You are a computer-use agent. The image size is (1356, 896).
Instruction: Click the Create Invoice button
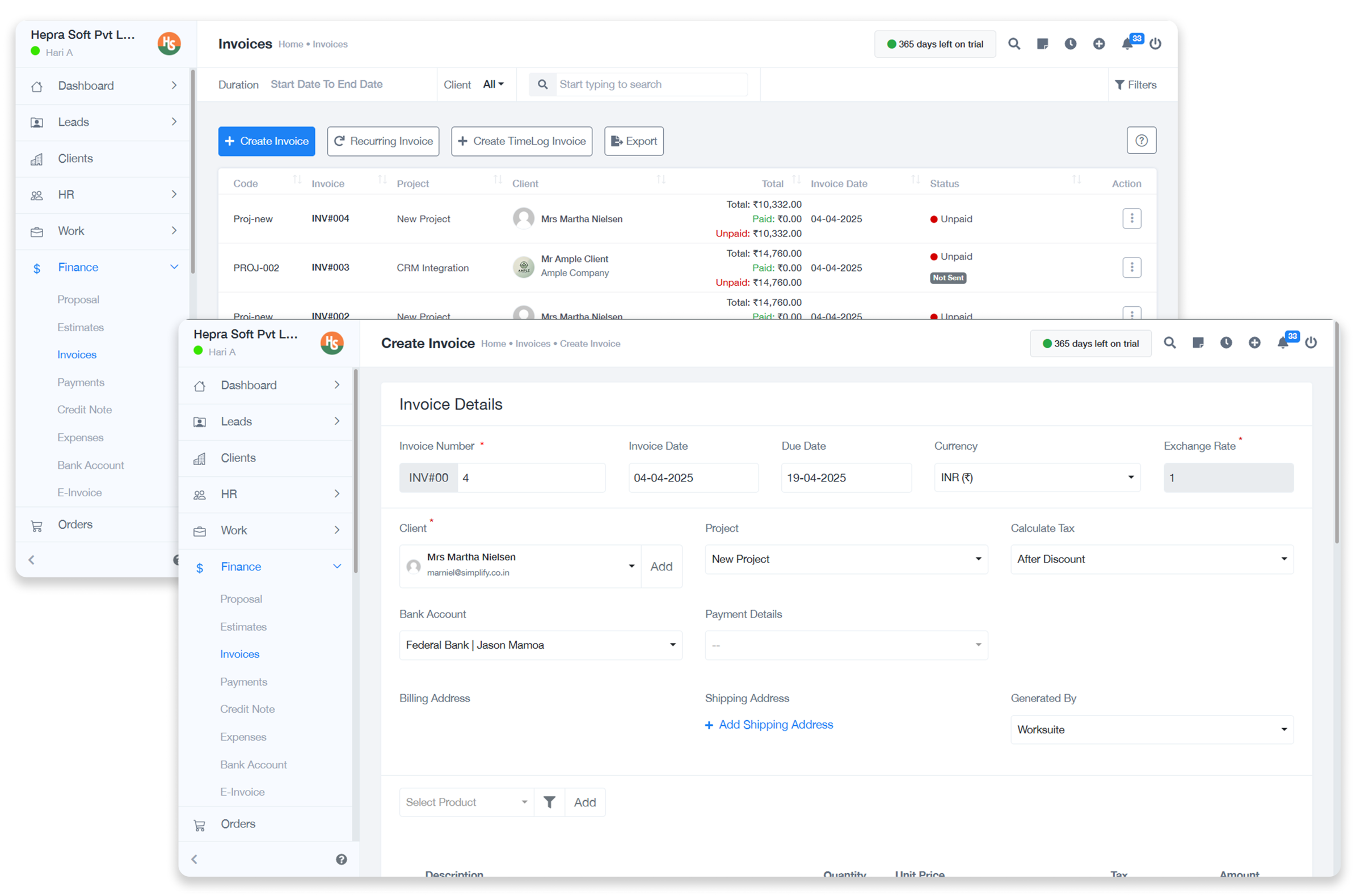(x=267, y=141)
